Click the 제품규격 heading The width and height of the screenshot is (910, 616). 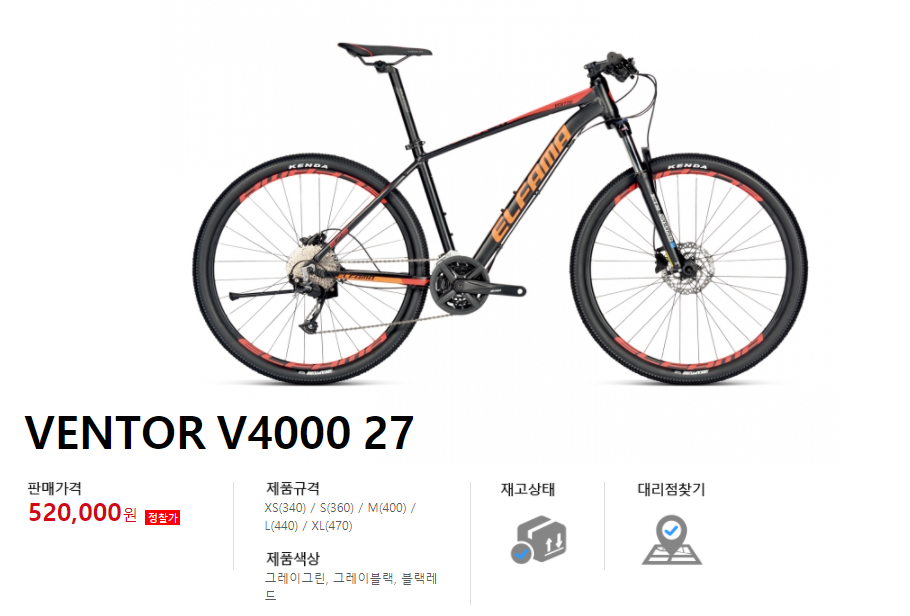coord(292,488)
